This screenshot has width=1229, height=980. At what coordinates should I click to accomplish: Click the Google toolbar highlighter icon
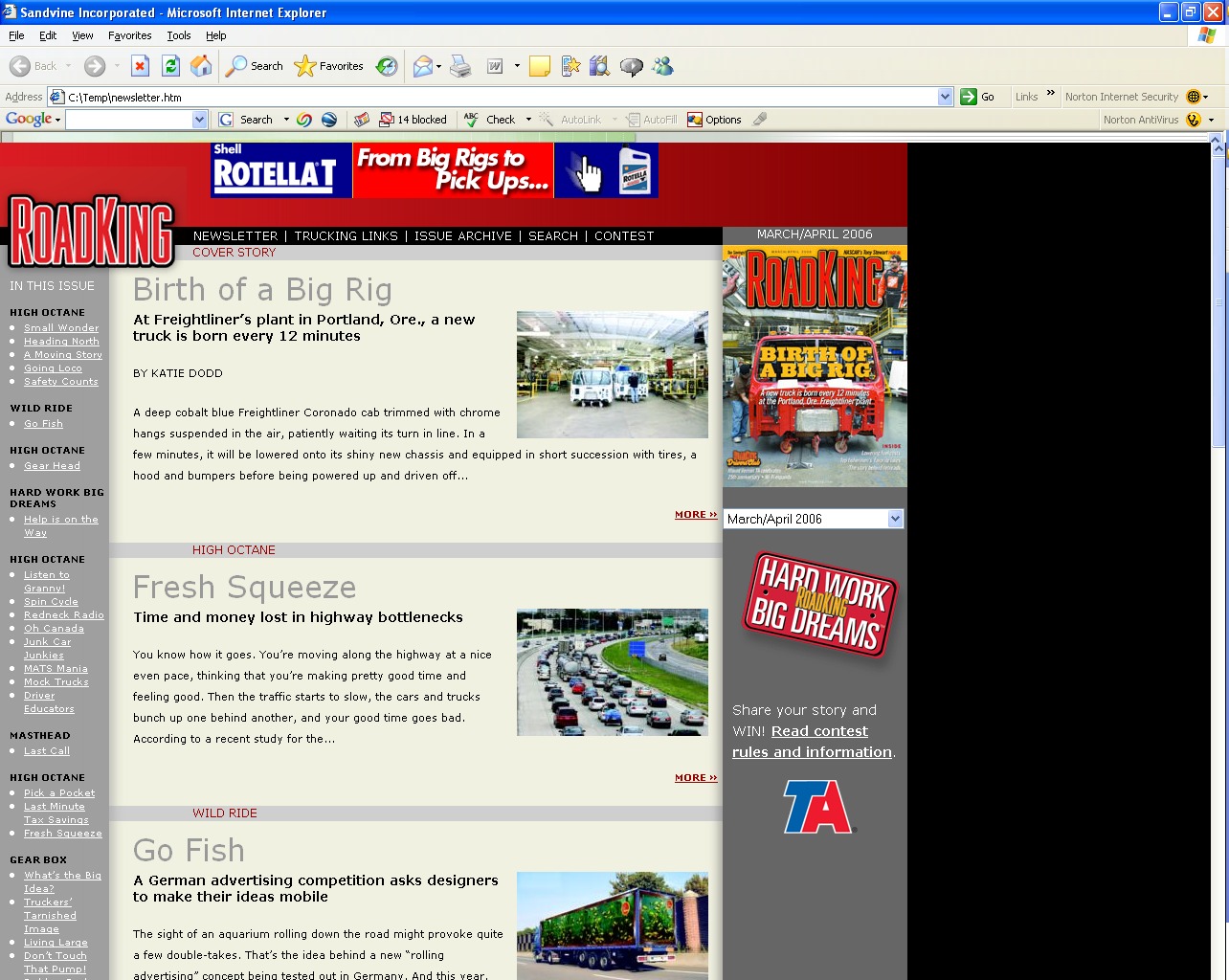tap(760, 120)
